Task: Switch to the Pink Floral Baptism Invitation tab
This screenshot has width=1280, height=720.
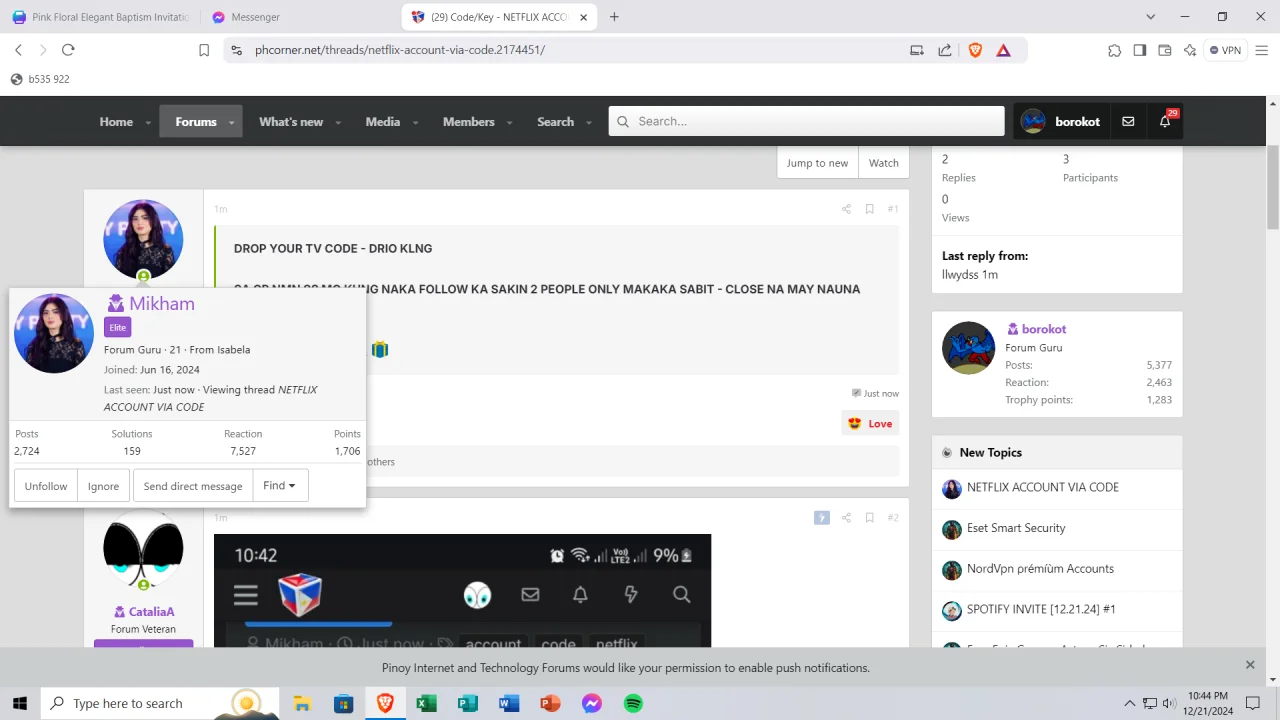Action: (x=100, y=17)
